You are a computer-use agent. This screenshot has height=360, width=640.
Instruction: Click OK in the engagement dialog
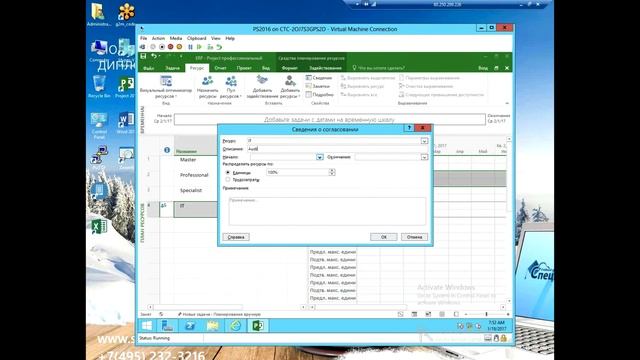[383, 237]
